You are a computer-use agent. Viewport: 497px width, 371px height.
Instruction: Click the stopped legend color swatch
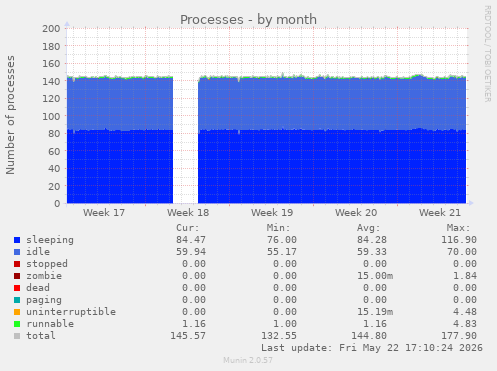tap(17, 264)
